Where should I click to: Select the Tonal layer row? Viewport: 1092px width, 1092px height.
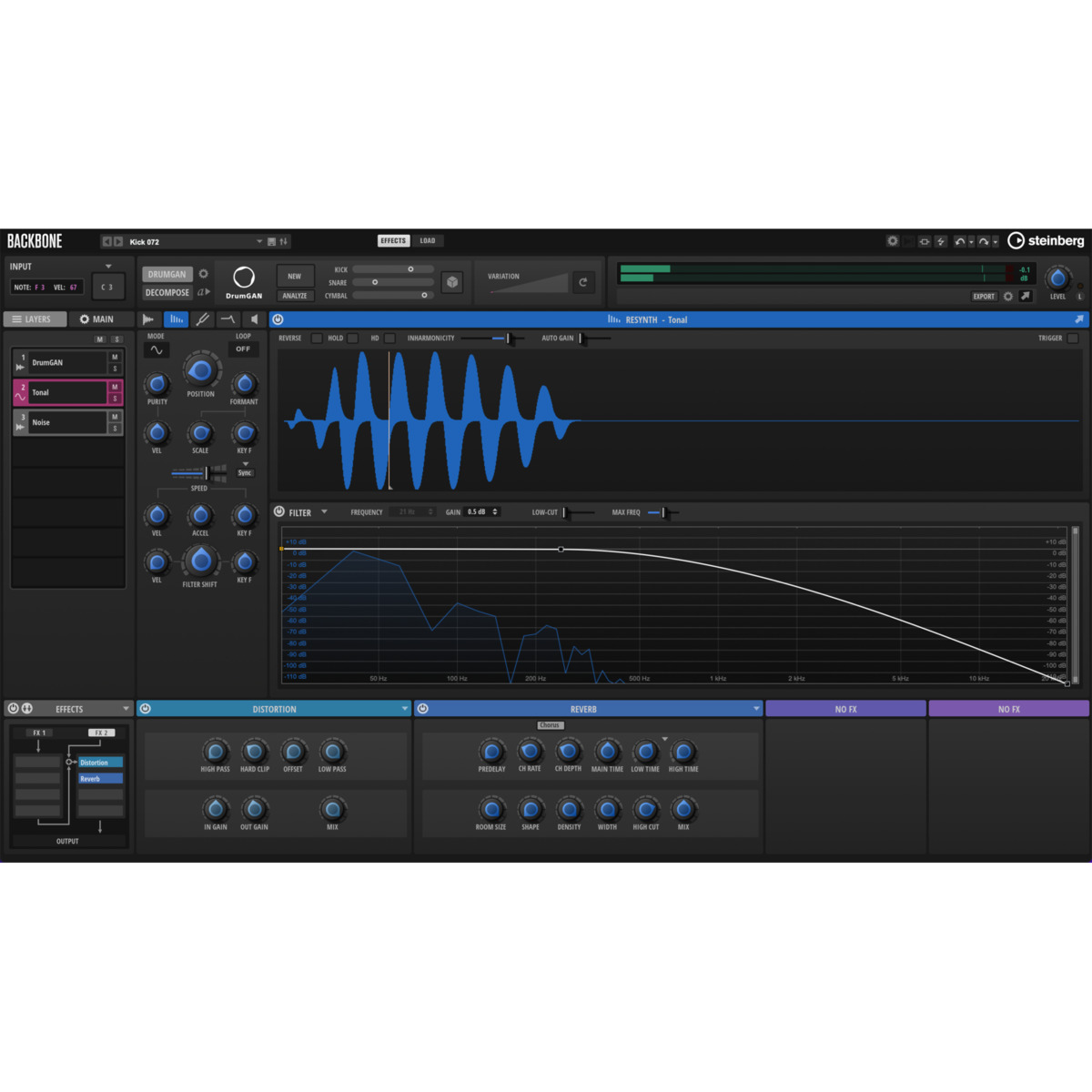pos(68,393)
